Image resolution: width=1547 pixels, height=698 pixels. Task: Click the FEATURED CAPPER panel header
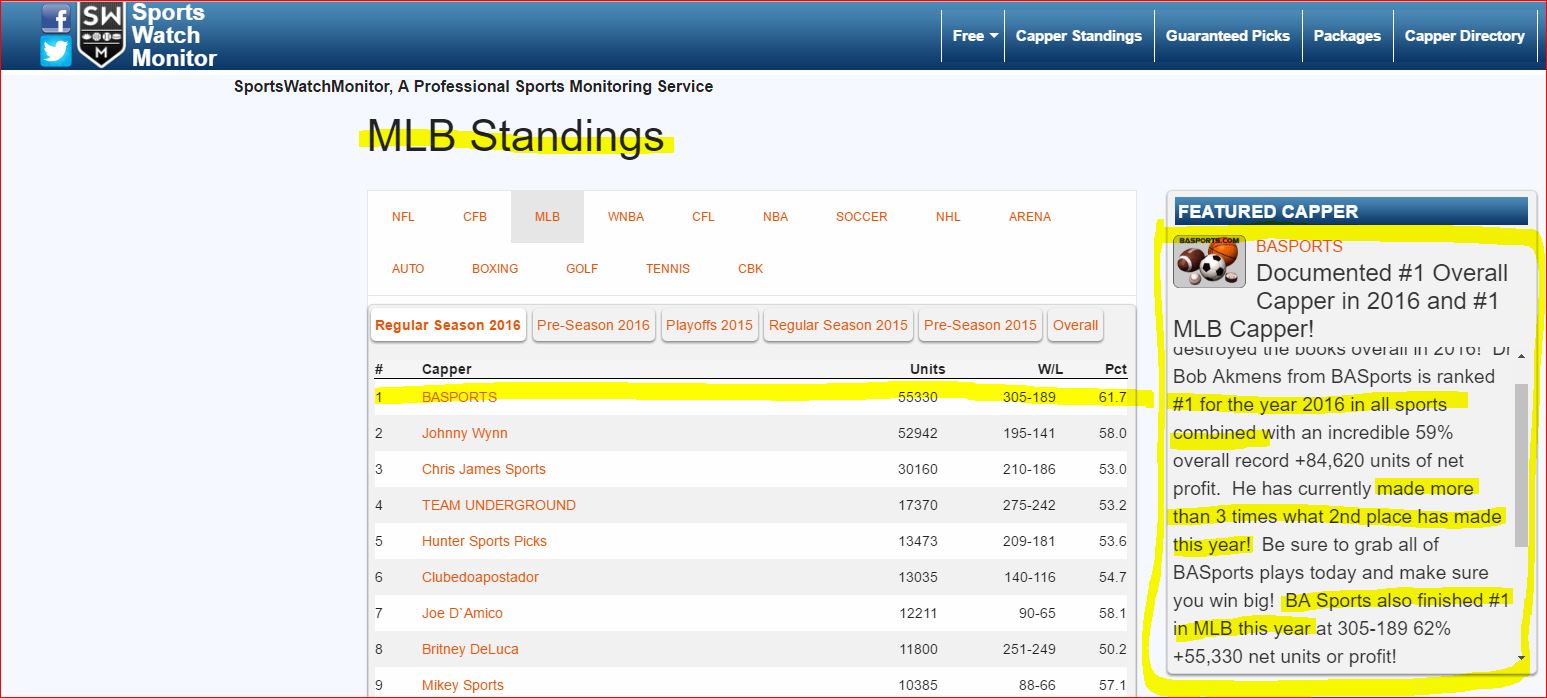click(x=1352, y=211)
